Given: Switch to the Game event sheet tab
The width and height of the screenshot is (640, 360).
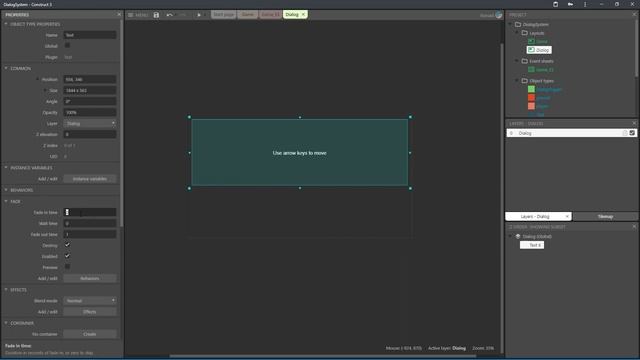Looking at the screenshot, I should coord(270,14).
